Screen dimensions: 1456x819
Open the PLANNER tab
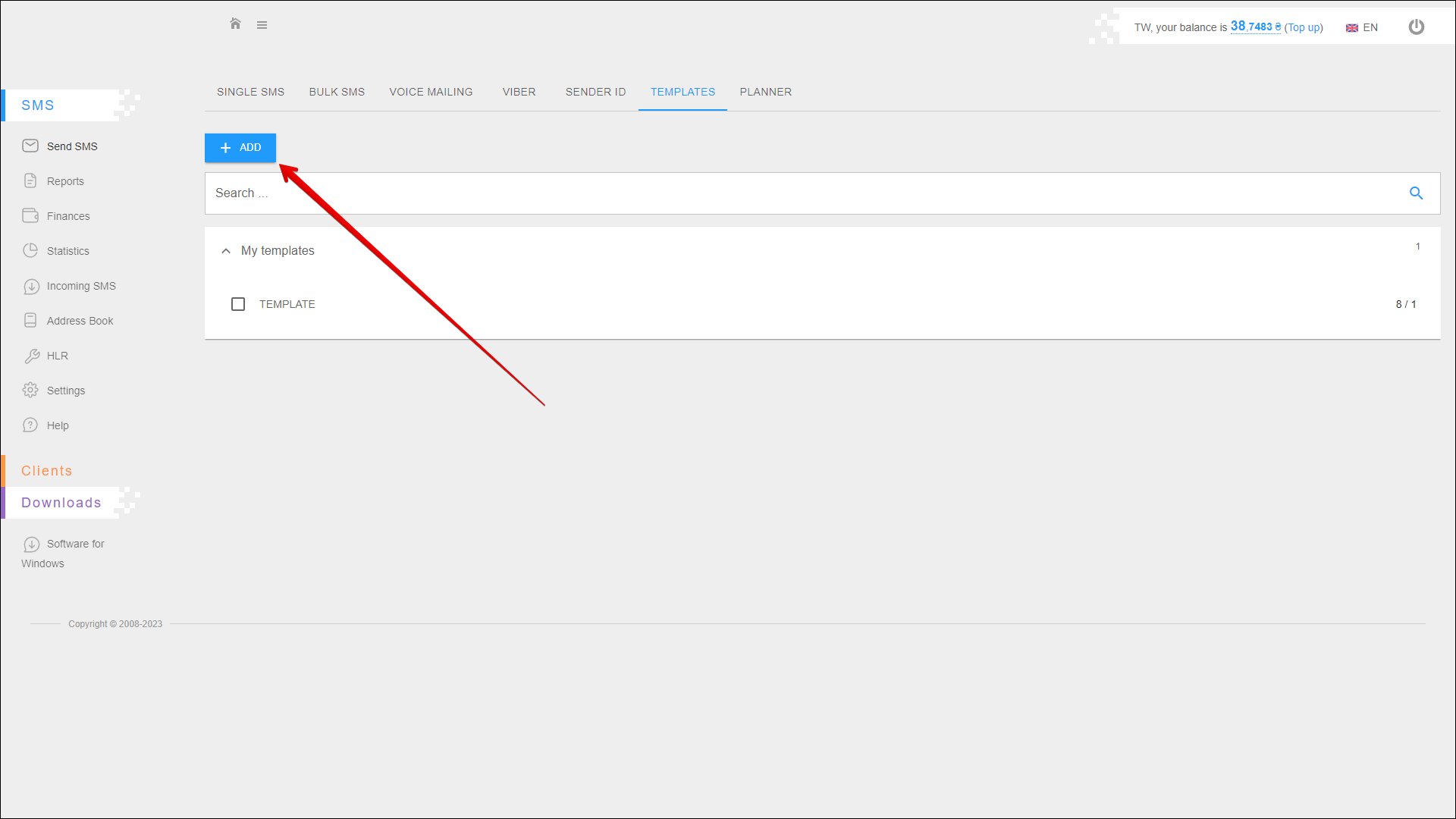[765, 92]
